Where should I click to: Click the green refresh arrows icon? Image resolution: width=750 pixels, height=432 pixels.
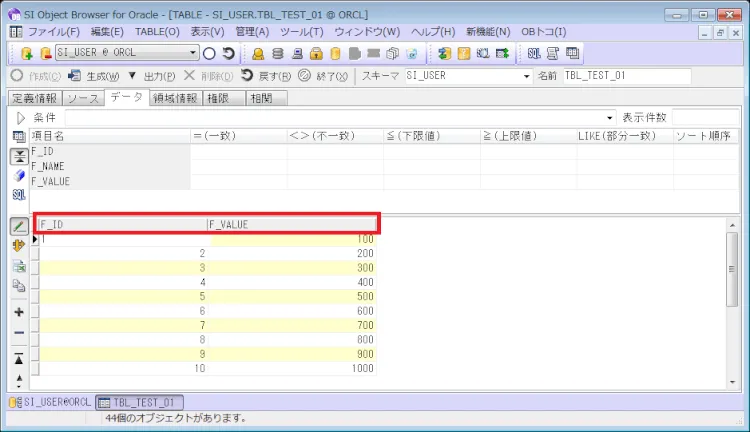(x=444, y=53)
